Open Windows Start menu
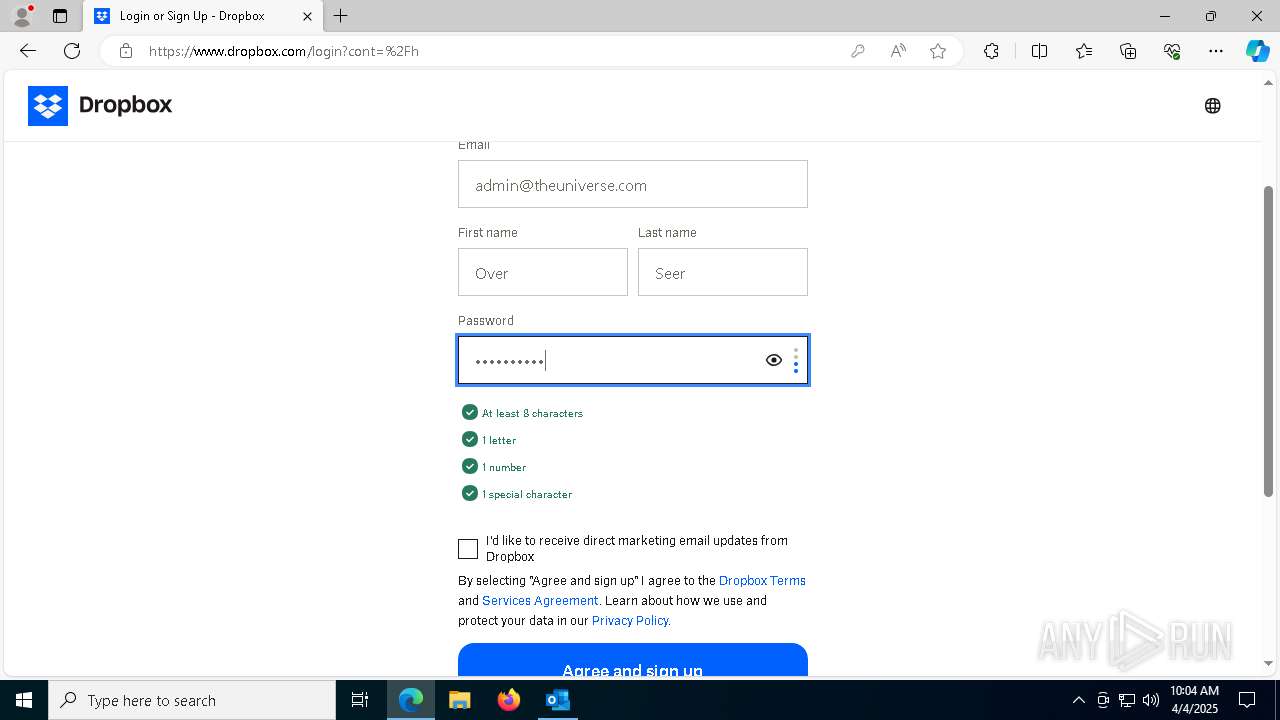This screenshot has height=720, width=1280. [24, 700]
